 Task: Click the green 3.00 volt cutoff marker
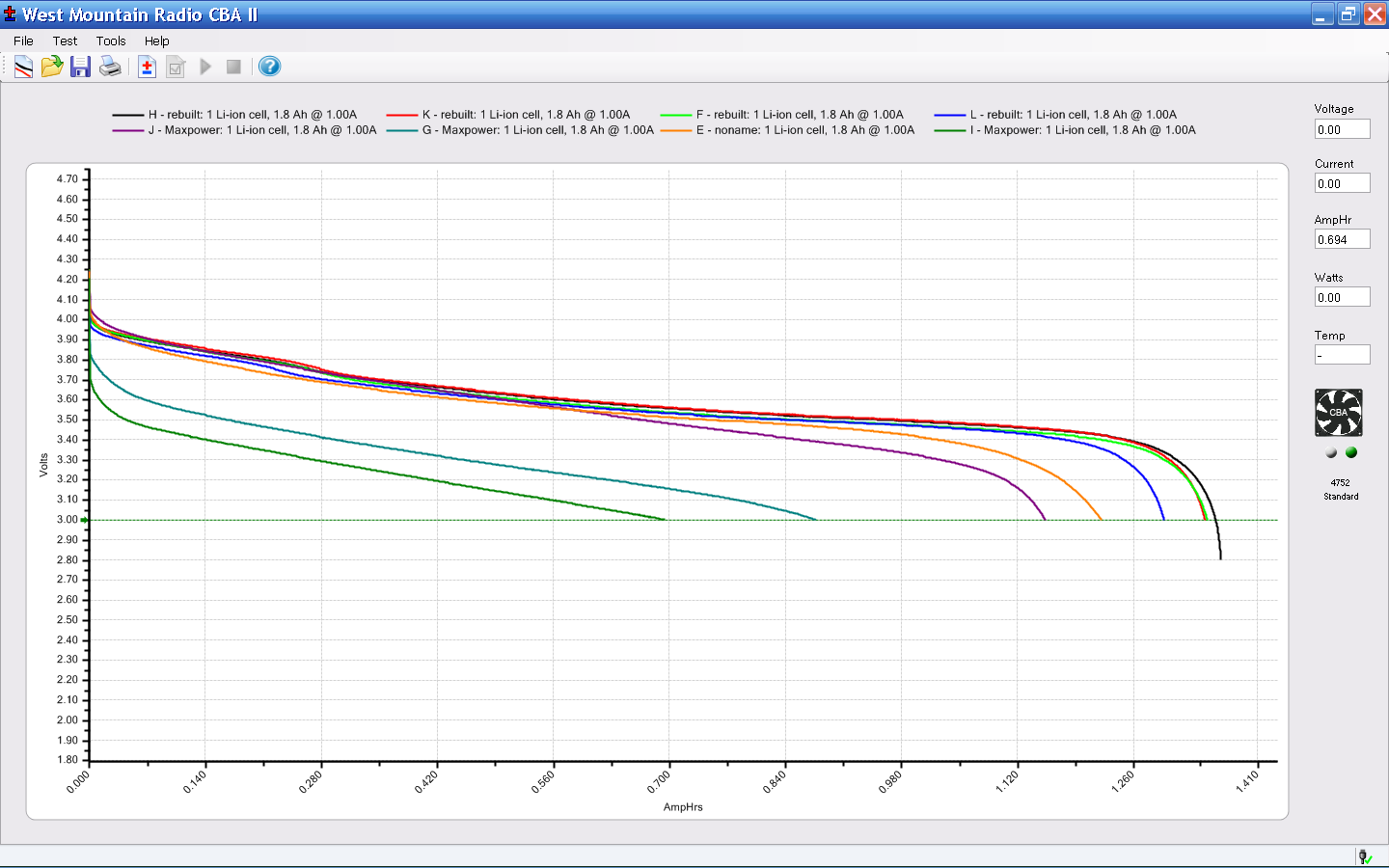tap(84, 520)
